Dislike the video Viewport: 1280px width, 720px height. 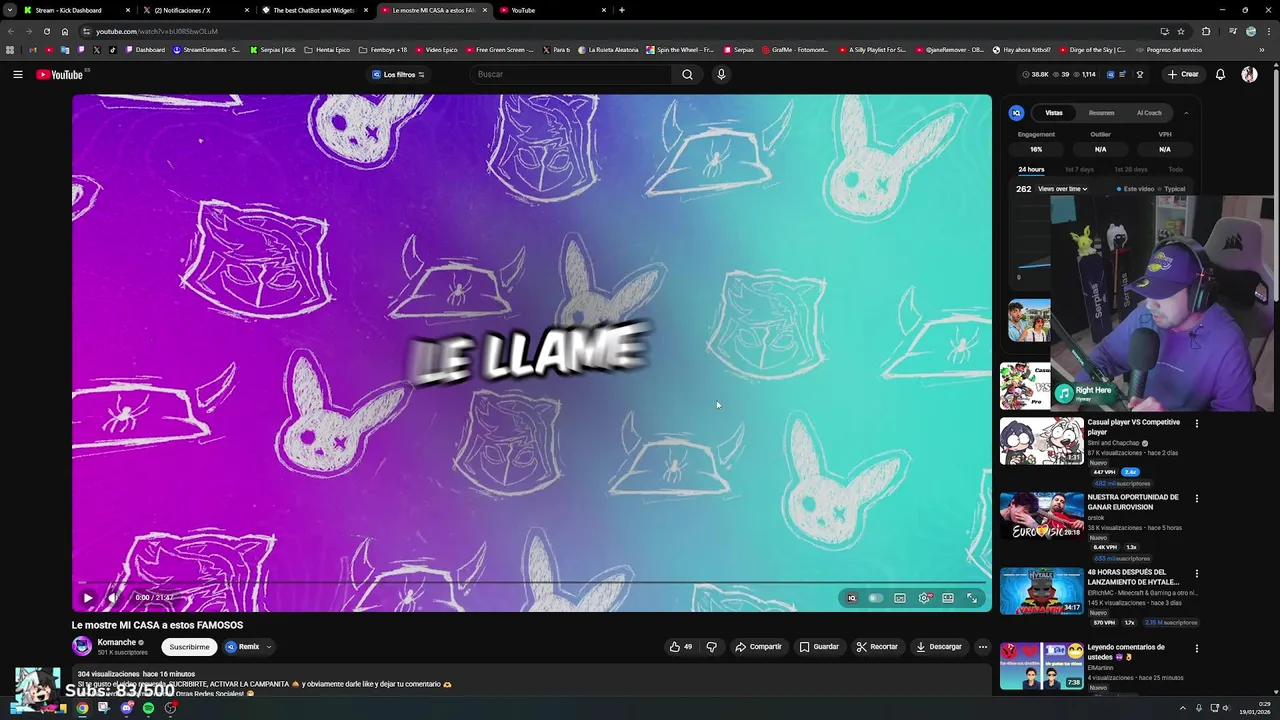(x=711, y=647)
